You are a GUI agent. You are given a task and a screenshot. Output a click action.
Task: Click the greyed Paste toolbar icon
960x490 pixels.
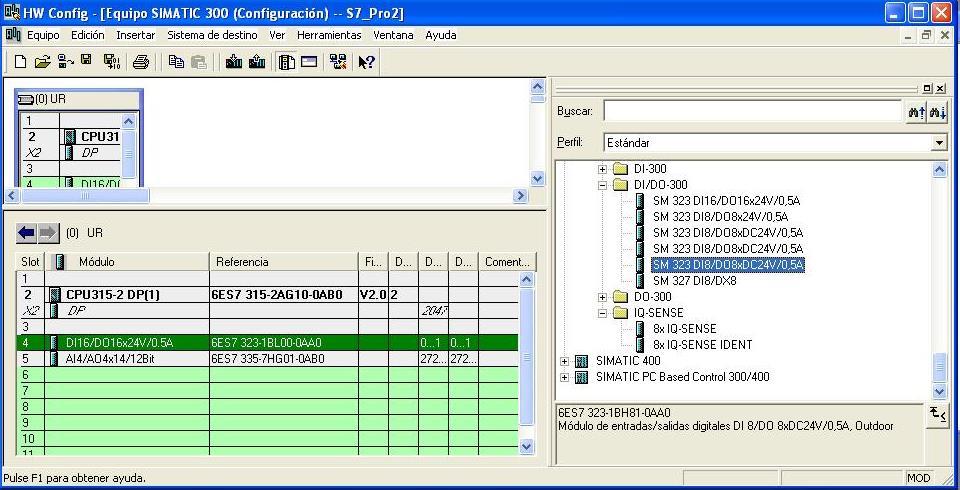click(198, 62)
